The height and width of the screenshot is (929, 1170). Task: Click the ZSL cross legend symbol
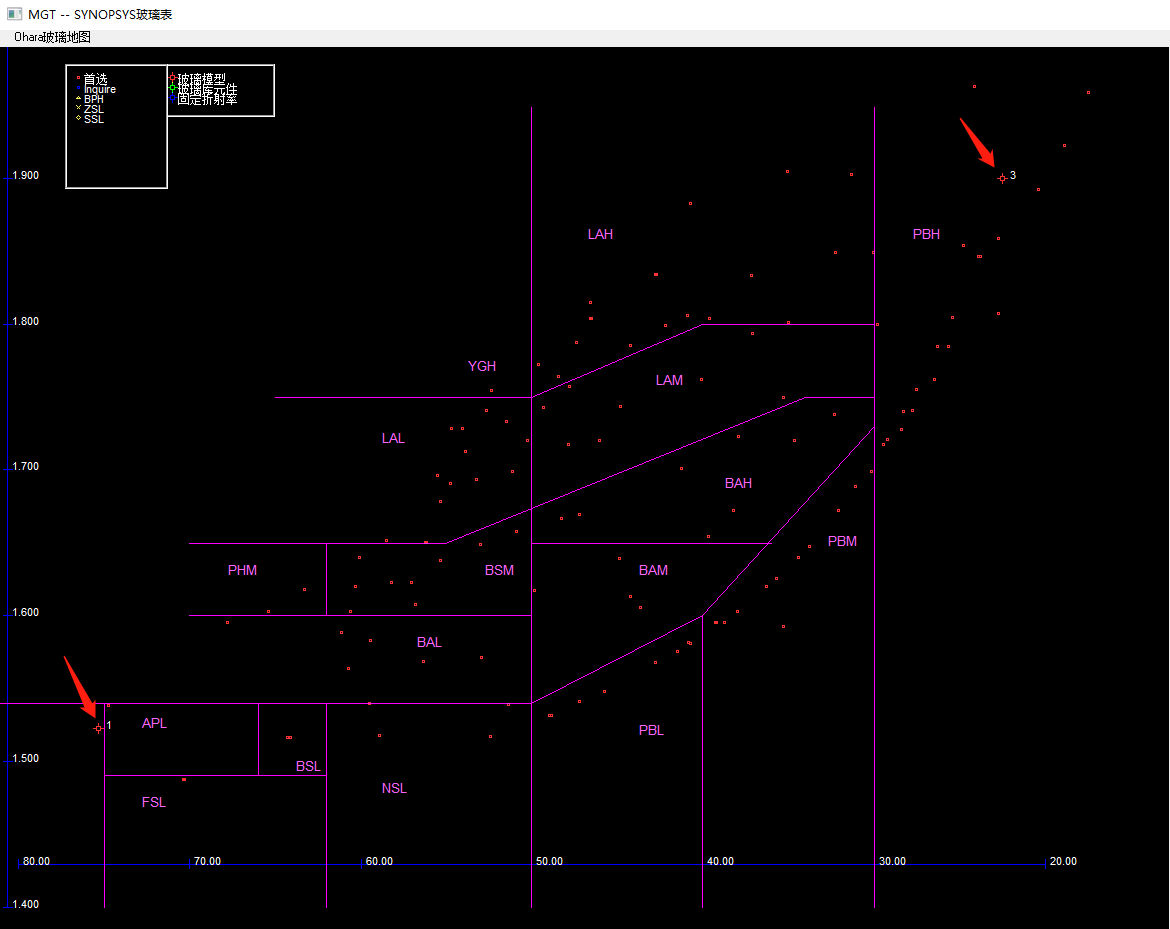click(x=78, y=107)
